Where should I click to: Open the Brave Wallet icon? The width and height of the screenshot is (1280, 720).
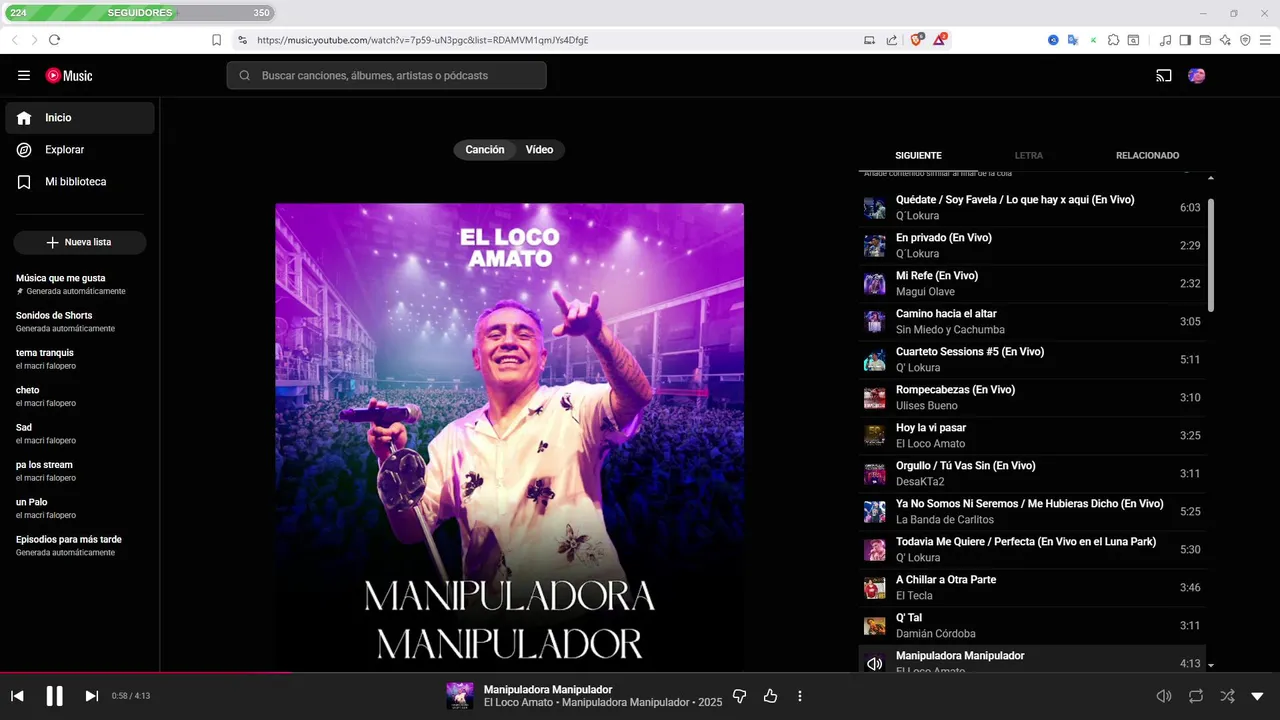[x=1205, y=40]
